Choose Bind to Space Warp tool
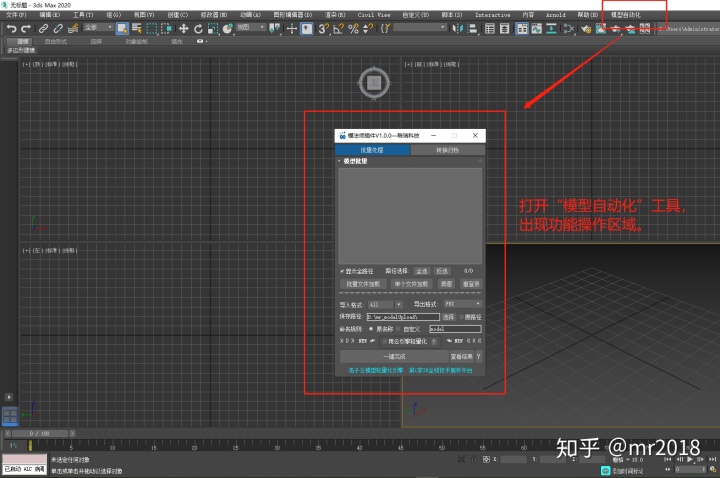 click(73, 29)
